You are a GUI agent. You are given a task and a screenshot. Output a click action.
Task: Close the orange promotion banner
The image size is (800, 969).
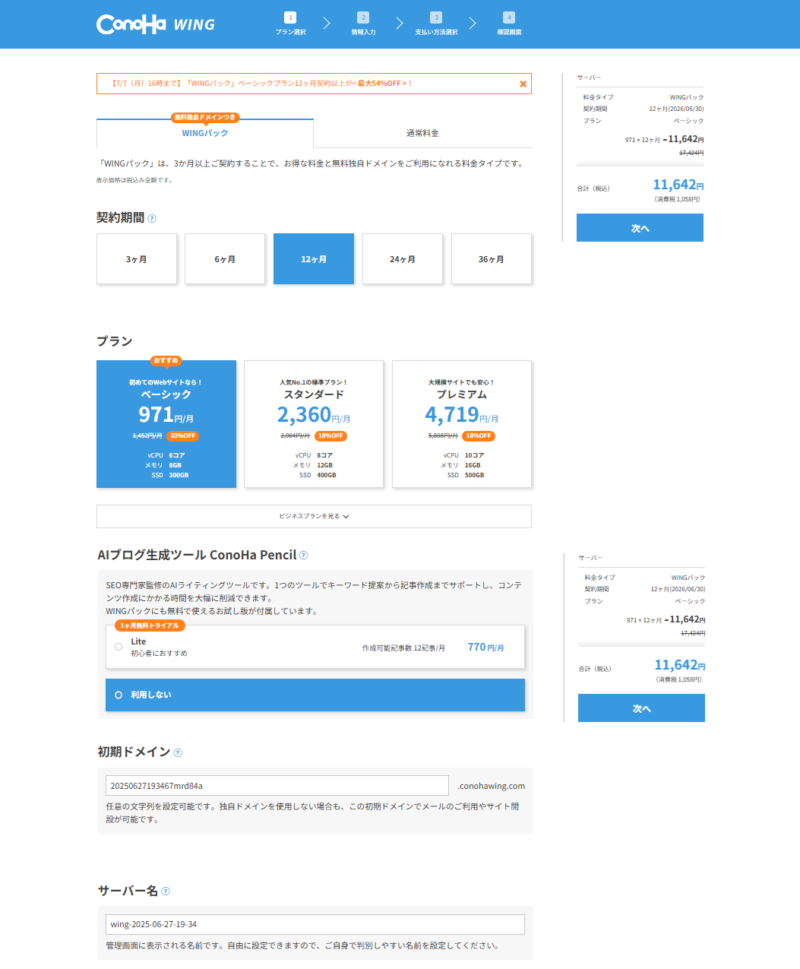coord(523,83)
